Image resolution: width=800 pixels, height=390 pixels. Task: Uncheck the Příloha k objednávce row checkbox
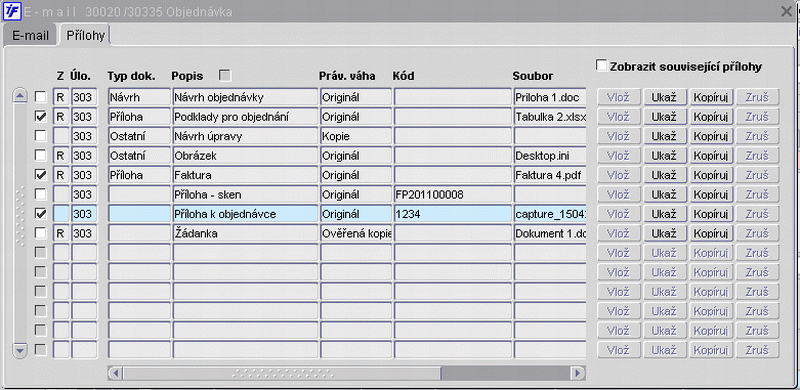[40, 213]
